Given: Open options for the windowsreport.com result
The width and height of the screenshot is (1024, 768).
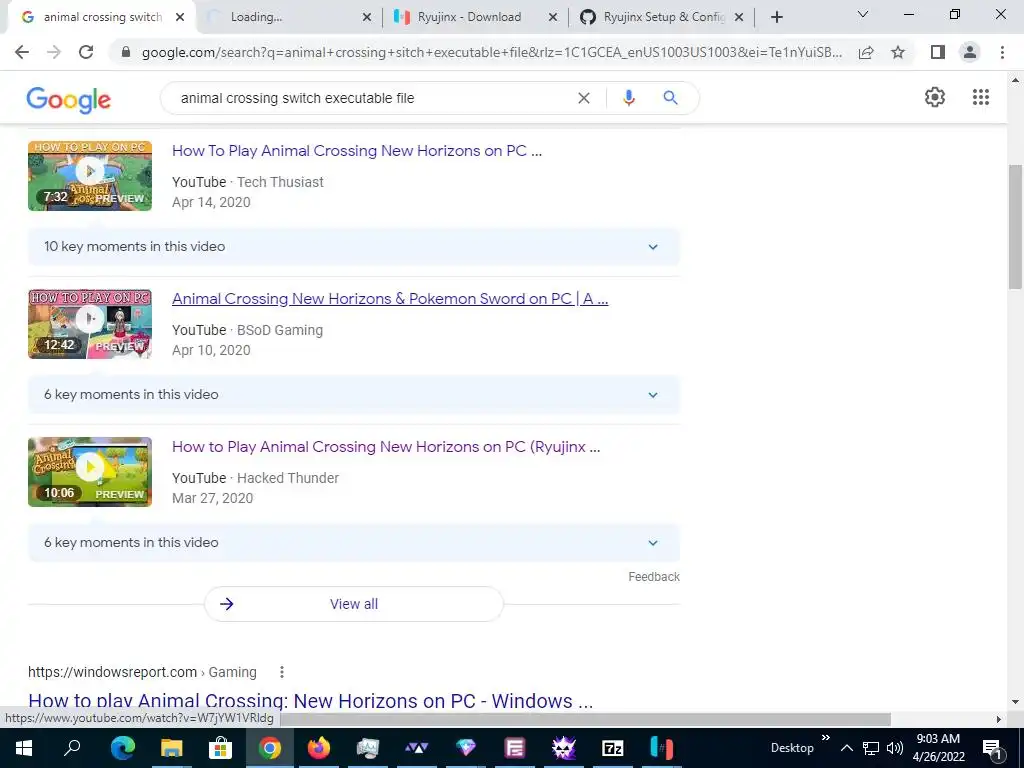Looking at the screenshot, I should point(281,672).
